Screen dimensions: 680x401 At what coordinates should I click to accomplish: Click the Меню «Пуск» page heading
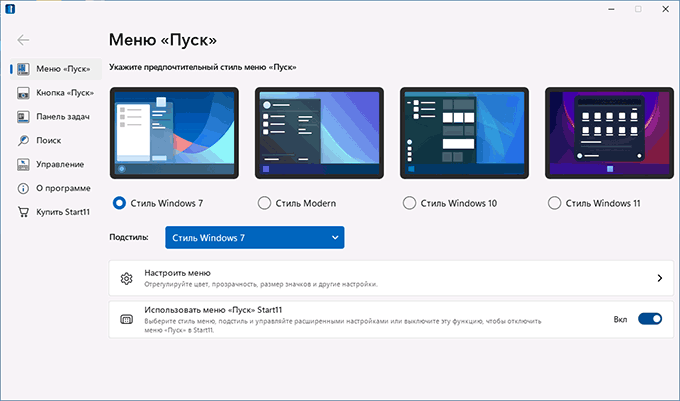163,40
